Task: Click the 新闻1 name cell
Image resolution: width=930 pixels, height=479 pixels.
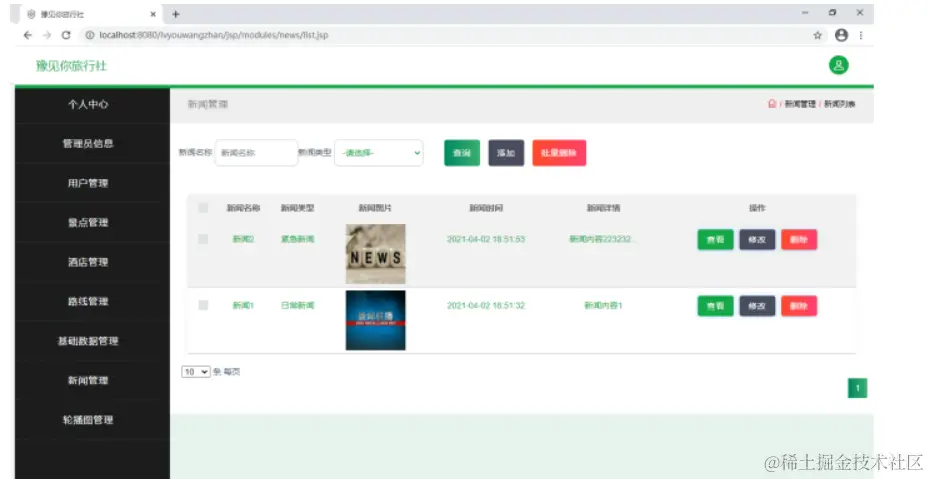Action: tap(243, 305)
